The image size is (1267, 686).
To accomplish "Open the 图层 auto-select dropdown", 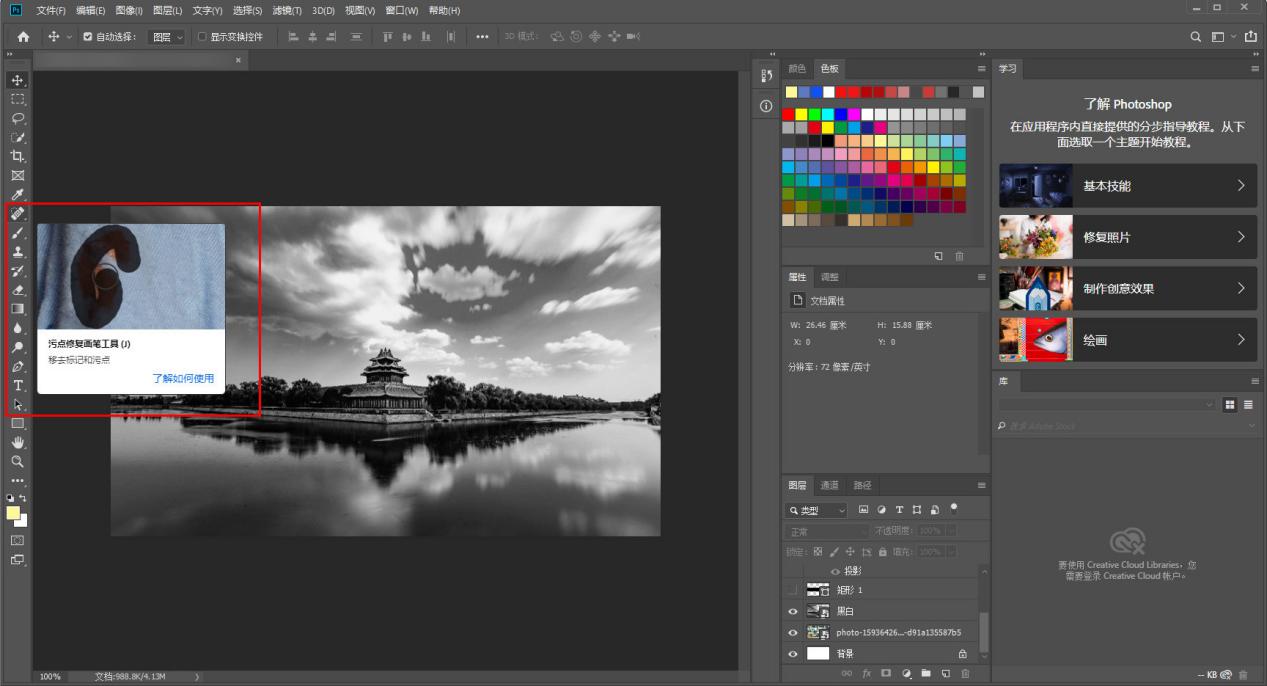I will (x=167, y=37).
